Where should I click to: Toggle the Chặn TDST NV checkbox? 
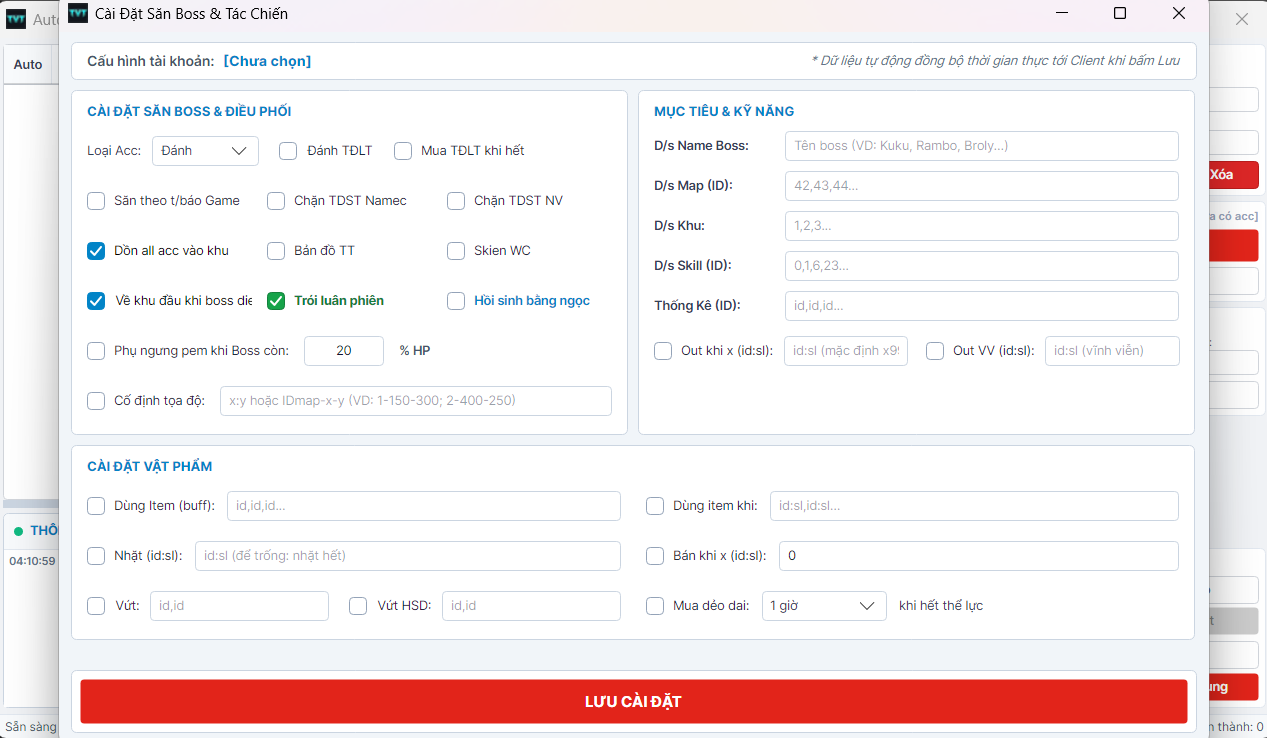[x=456, y=201]
